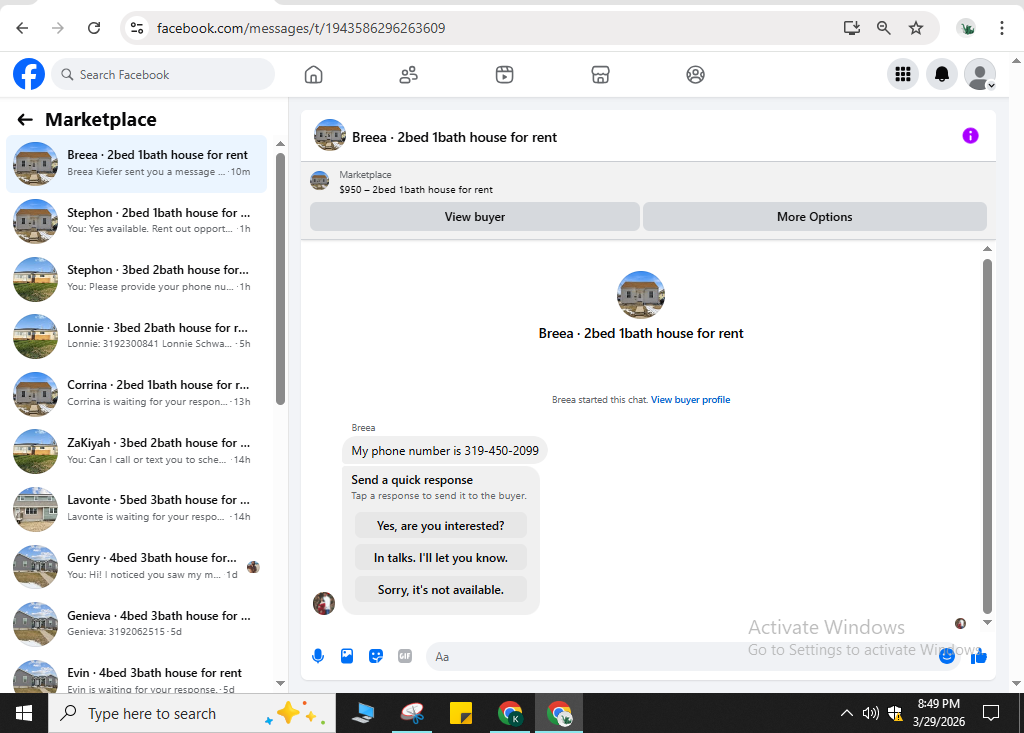Click the Search Facebook field
This screenshot has width=1024, height=733.
(163, 74)
